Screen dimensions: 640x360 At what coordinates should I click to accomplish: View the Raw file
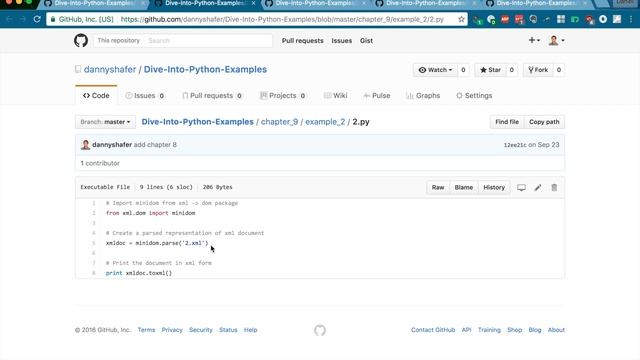(438, 187)
